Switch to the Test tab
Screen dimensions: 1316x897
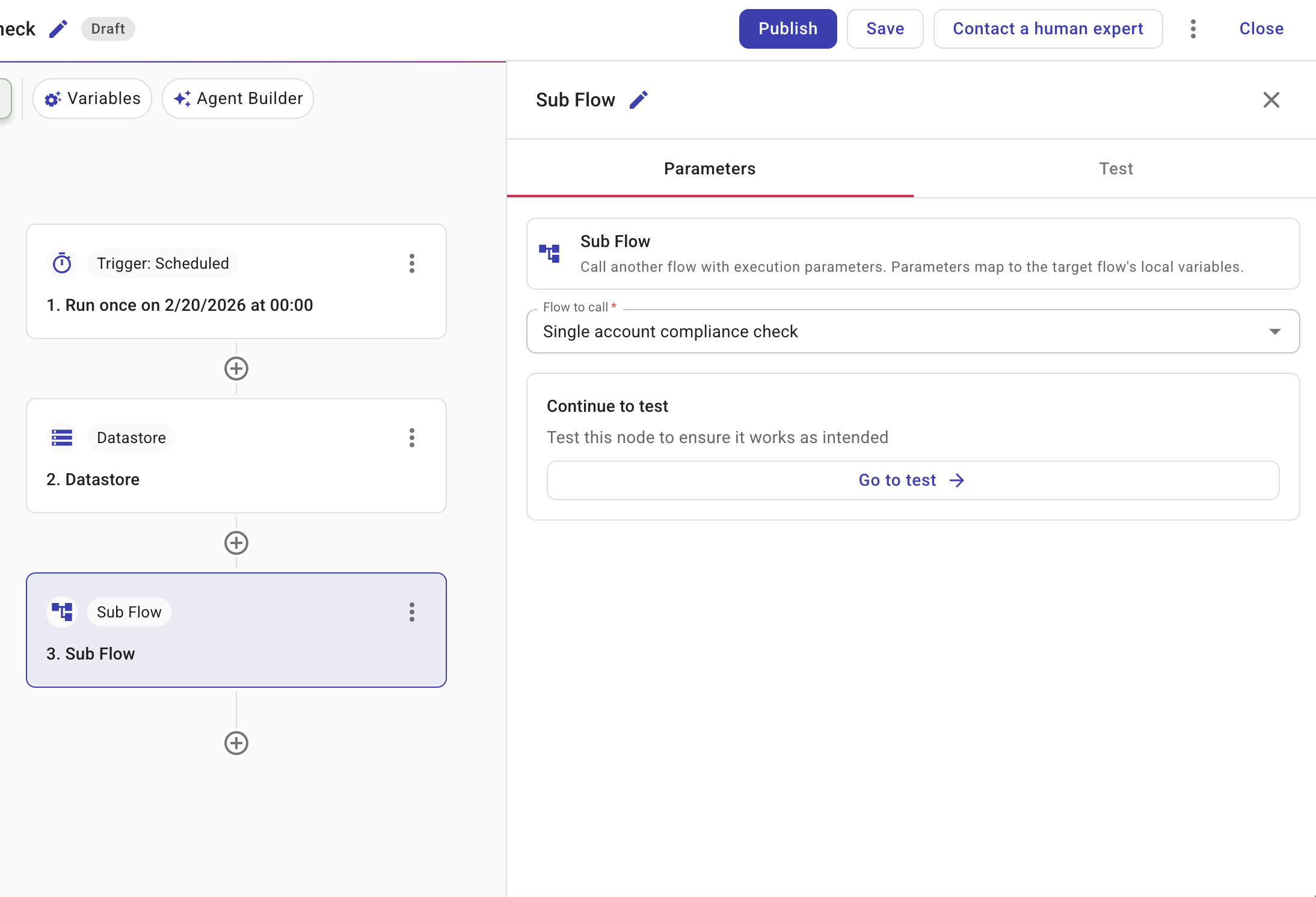pos(1116,169)
